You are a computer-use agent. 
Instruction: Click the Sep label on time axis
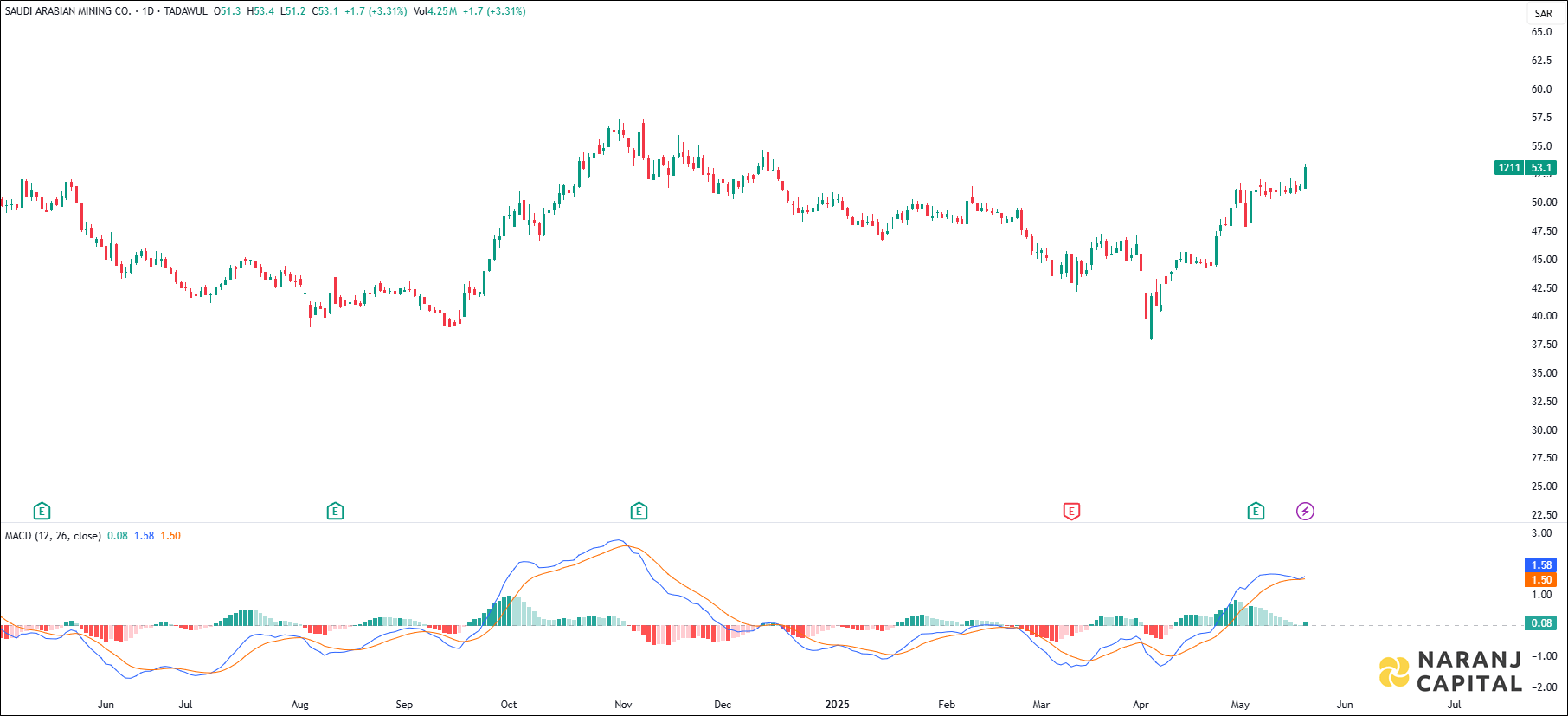tap(404, 705)
